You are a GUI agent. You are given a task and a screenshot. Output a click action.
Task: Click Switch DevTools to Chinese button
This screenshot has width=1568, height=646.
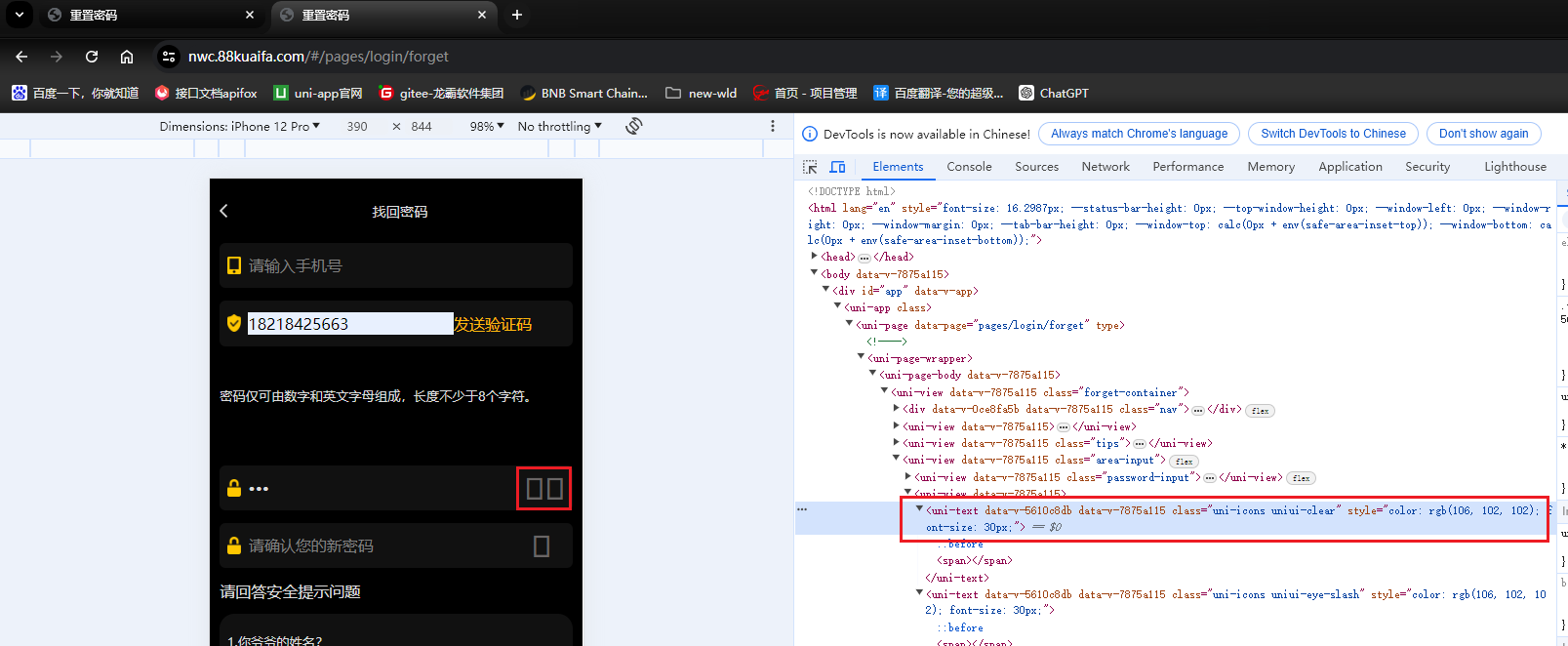coord(1333,134)
